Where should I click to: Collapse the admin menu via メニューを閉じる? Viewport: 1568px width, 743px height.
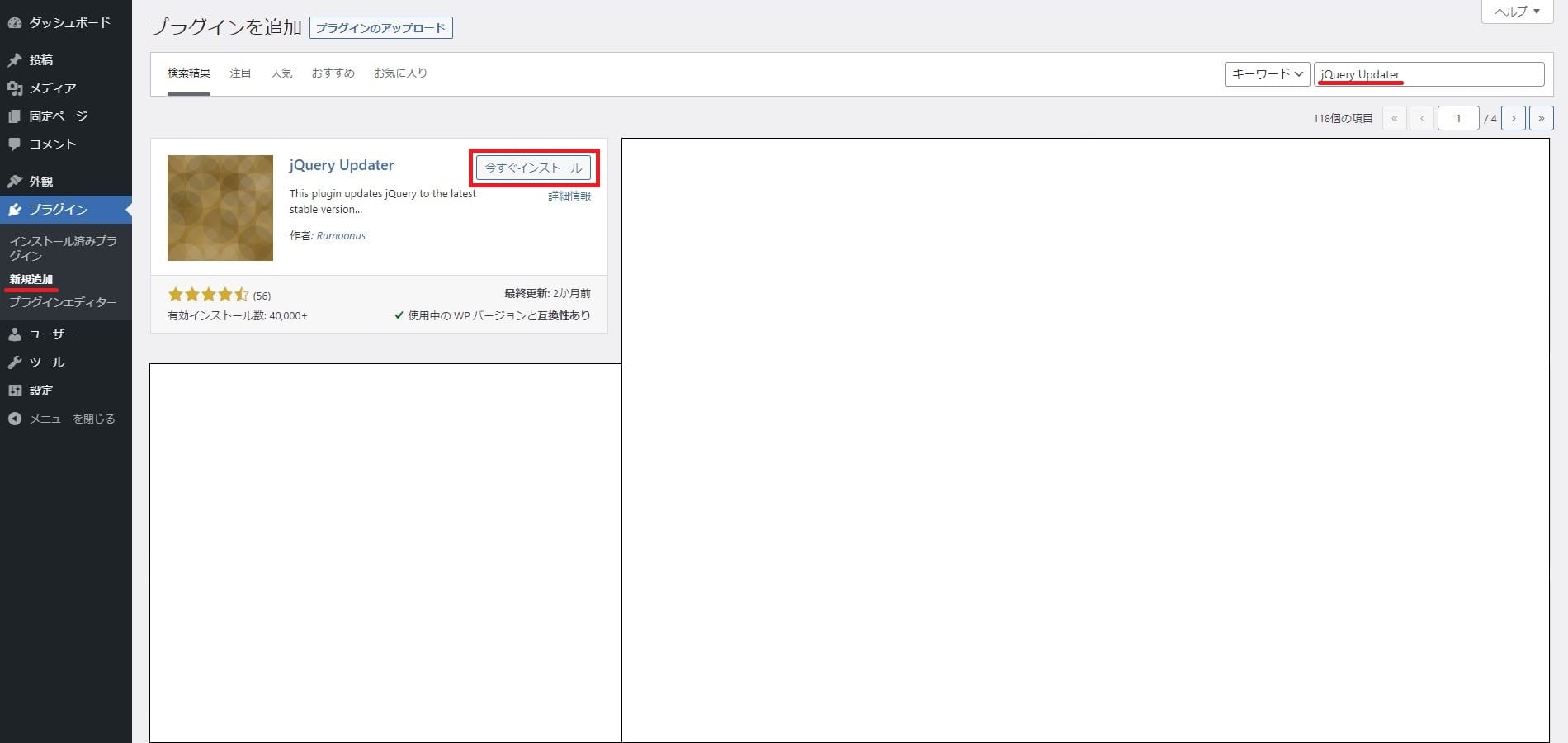point(14,419)
